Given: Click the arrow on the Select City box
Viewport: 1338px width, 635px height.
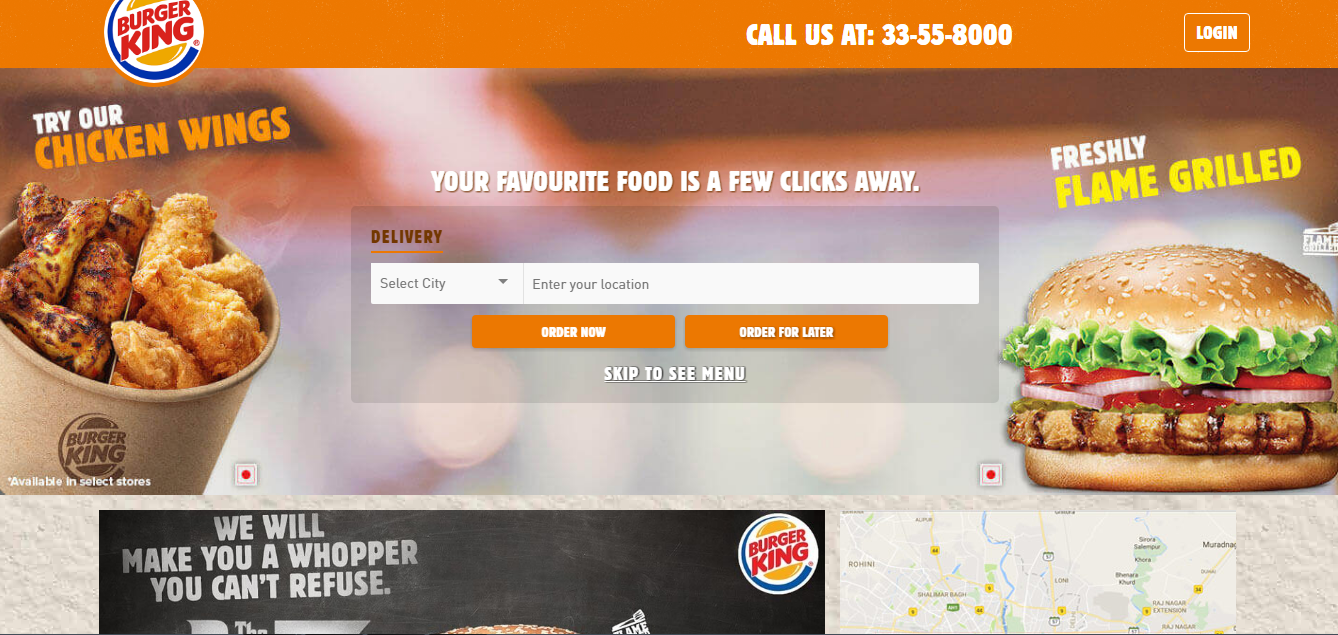Looking at the screenshot, I should [x=503, y=282].
